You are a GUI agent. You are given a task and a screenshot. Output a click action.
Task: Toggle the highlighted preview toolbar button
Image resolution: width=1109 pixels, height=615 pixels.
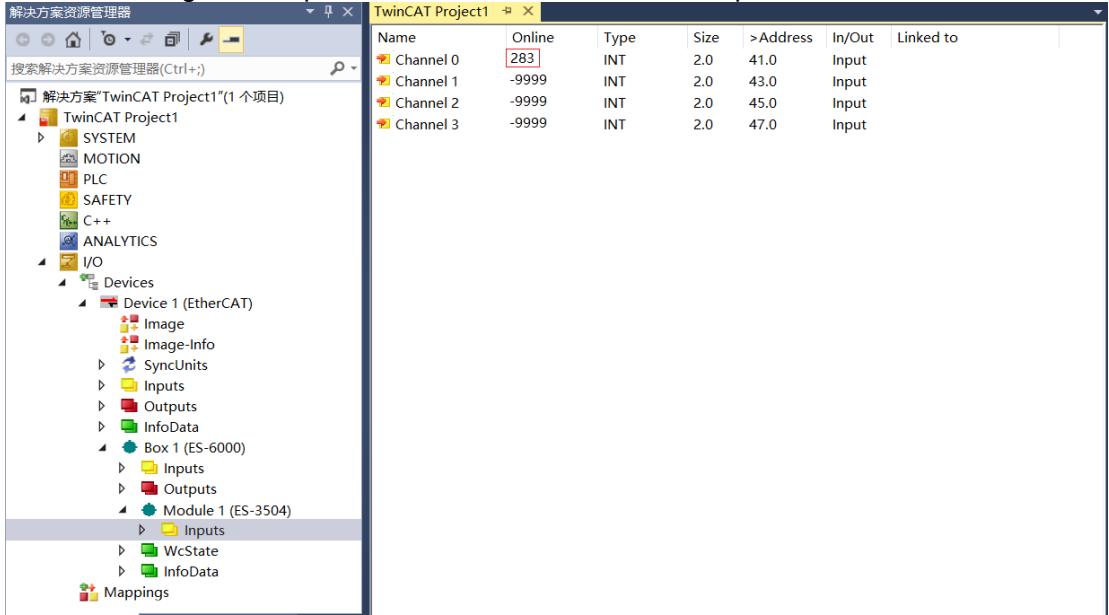[231, 40]
